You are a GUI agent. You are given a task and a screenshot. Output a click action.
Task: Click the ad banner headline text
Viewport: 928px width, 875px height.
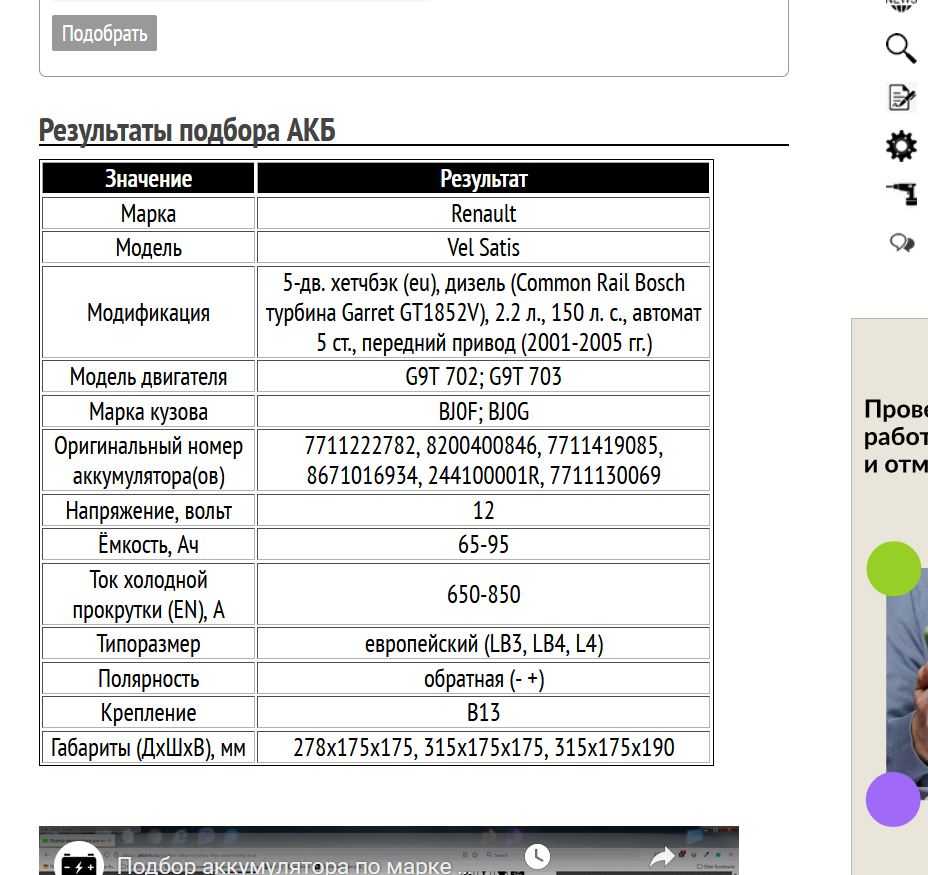pyautogui.click(x=896, y=437)
